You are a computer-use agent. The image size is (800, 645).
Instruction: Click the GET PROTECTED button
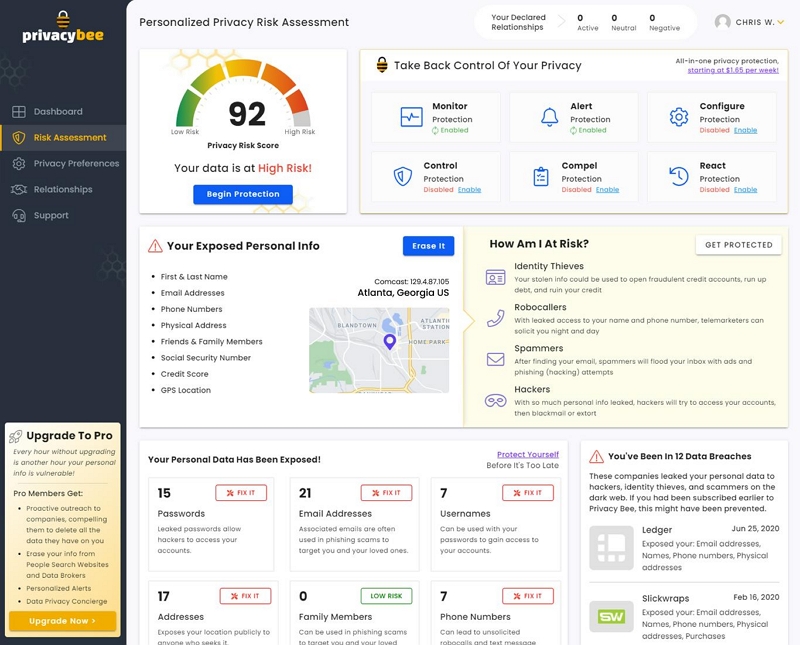[x=738, y=245]
